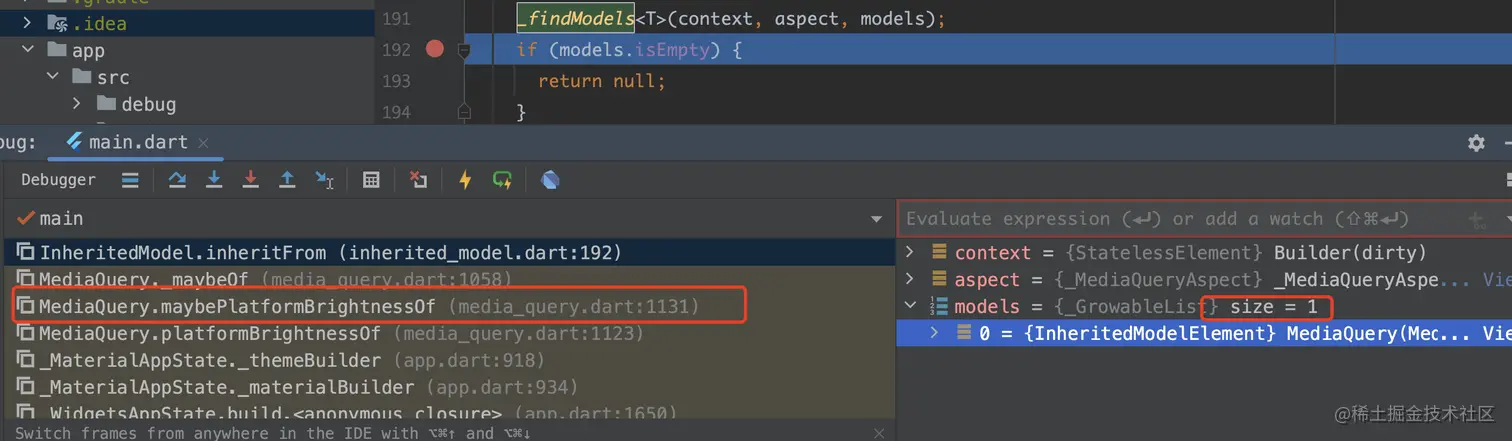Viewport: 1512px width, 441px height.
Task: Expand the aspect variable
Action: [910, 280]
